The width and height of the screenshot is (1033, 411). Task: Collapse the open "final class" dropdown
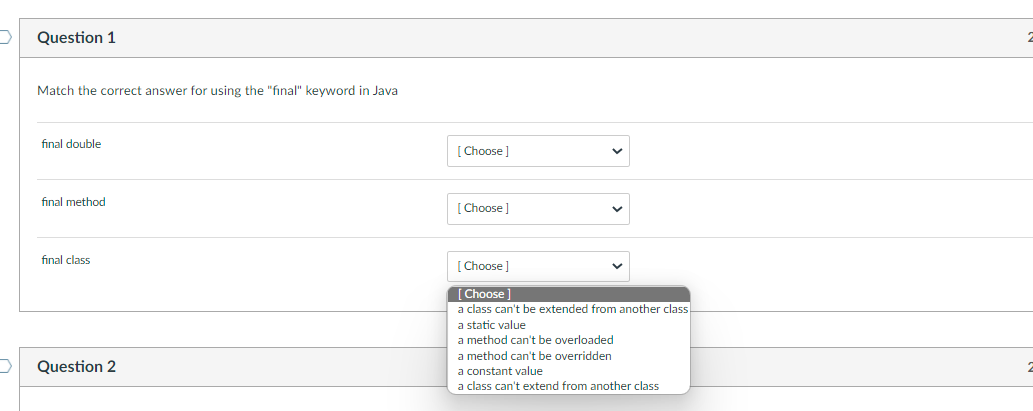[538, 266]
